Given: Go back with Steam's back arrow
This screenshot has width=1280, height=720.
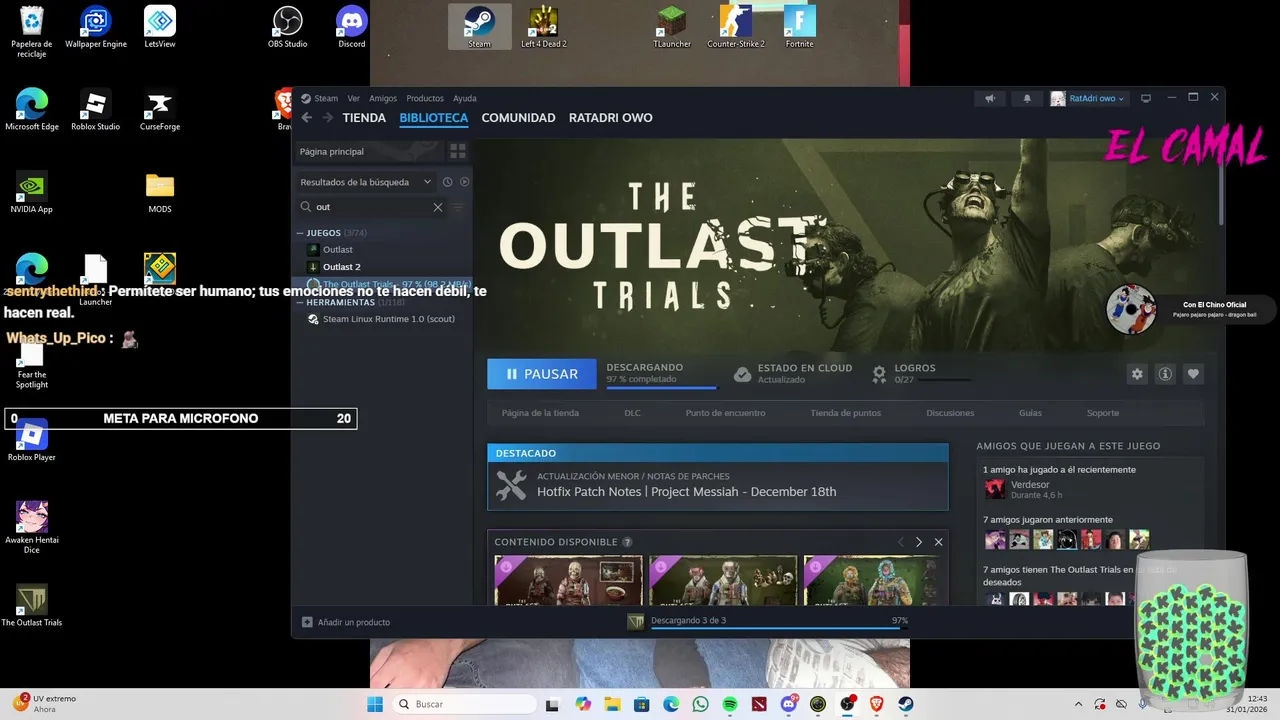Looking at the screenshot, I should coord(307,118).
